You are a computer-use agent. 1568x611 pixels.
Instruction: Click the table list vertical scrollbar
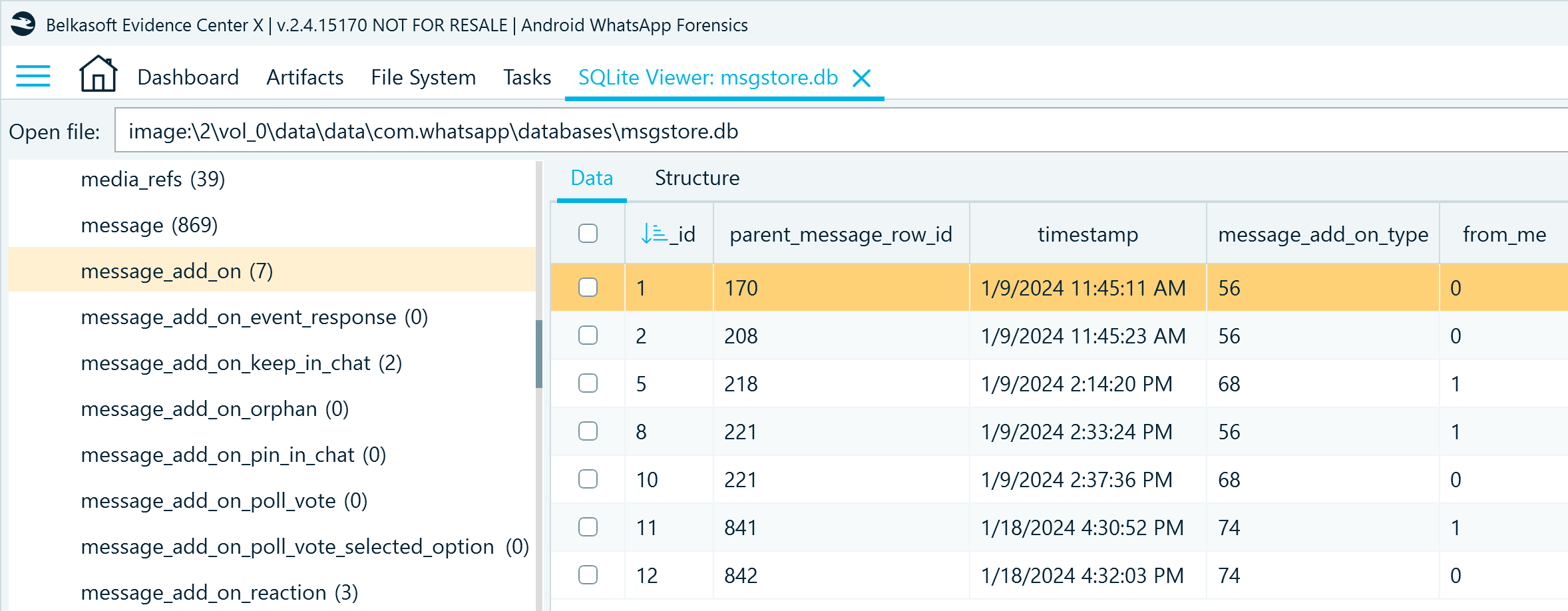539,354
